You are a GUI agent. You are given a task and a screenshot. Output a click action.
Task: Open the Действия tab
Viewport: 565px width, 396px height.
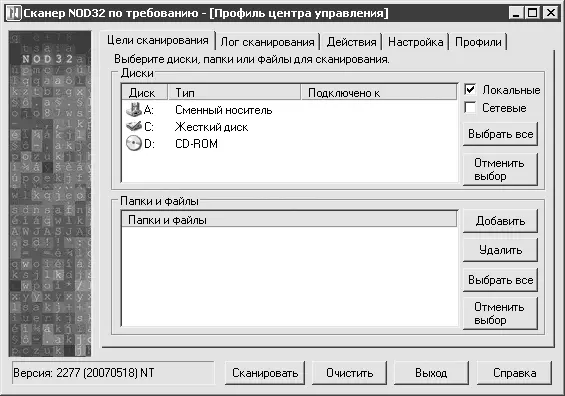pyautogui.click(x=351, y=42)
